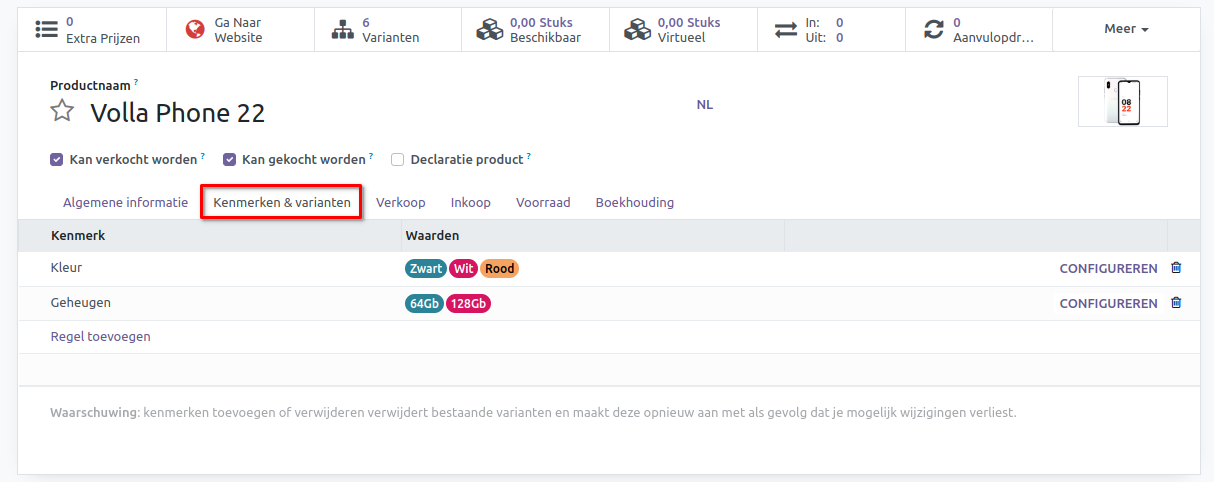Click the Varianten hierarchy icon
1214x482 pixels.
(343, 30)
